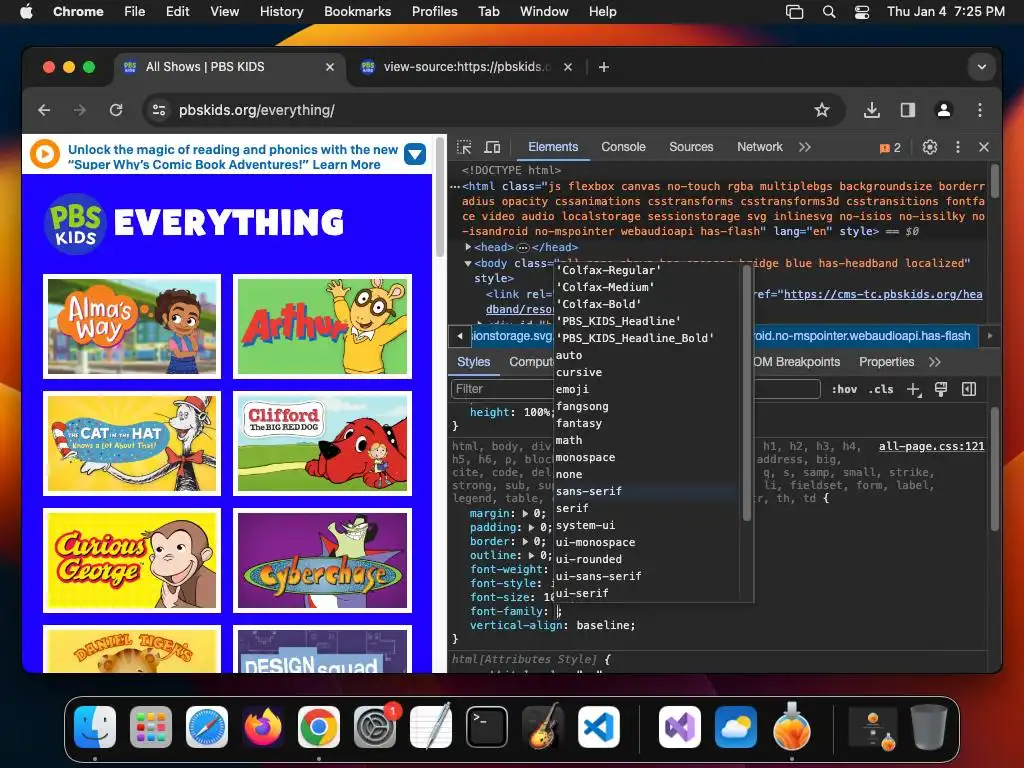The height and width of the screenshot is (768, 1024).
Task: Expand the padding shorthand property
Action: 531,527
